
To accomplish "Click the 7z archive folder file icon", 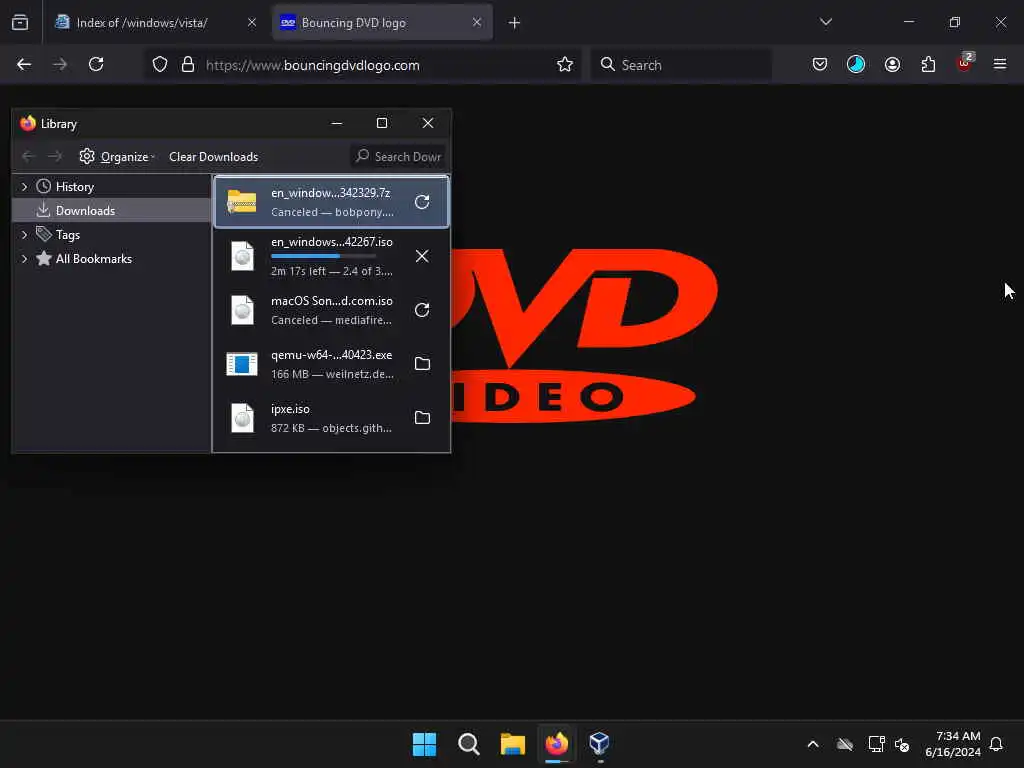I will pyautogui.click(x=242, y=202).
